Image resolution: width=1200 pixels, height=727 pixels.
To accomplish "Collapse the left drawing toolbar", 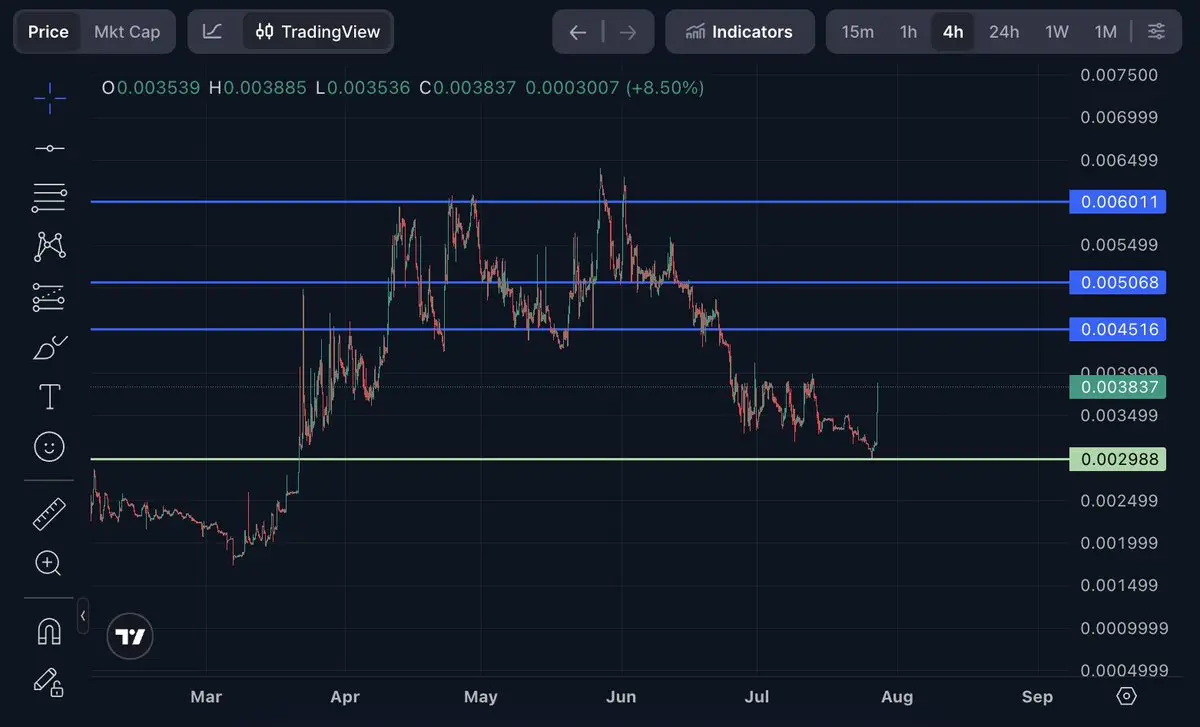I will click(83, 614).
